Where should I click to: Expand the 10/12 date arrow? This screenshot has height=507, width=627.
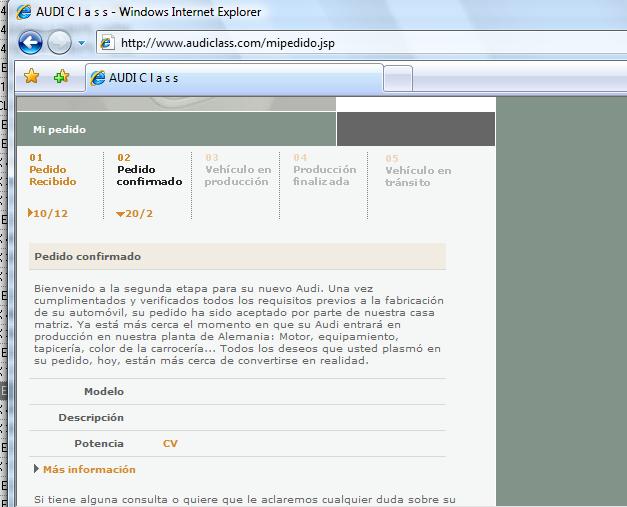click(x=30, y=213)
